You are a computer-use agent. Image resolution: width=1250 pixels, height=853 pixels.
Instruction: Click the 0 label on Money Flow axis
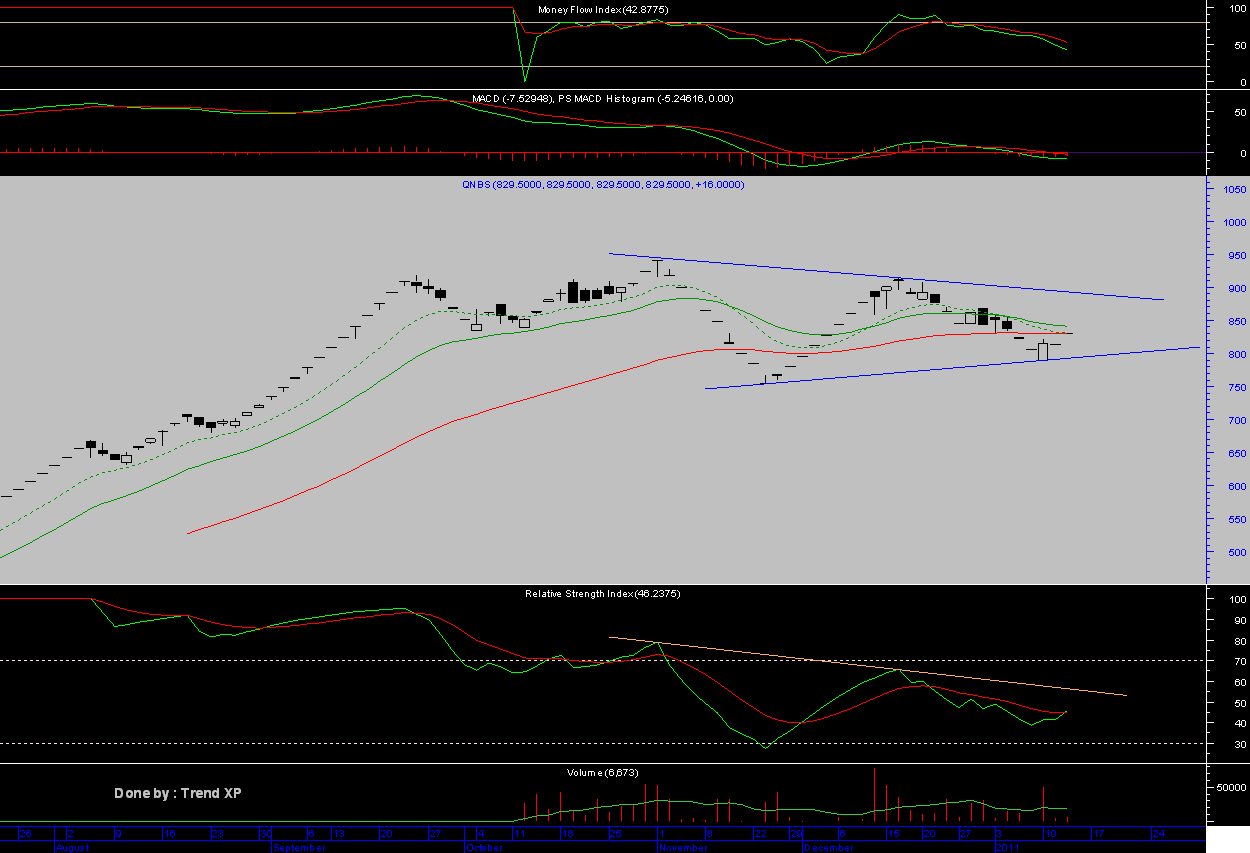1241,81
